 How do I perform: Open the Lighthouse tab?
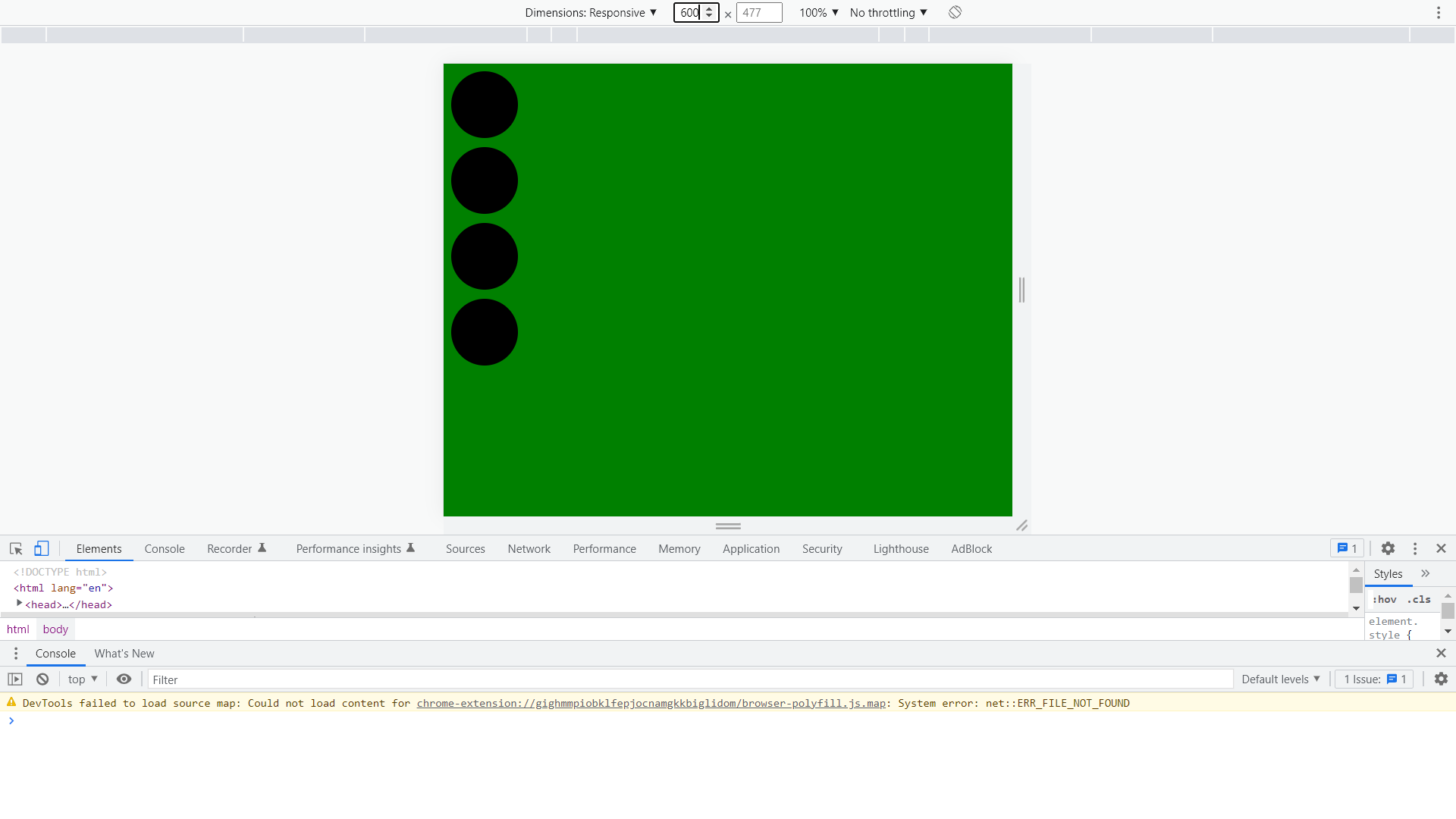point(901,548)
